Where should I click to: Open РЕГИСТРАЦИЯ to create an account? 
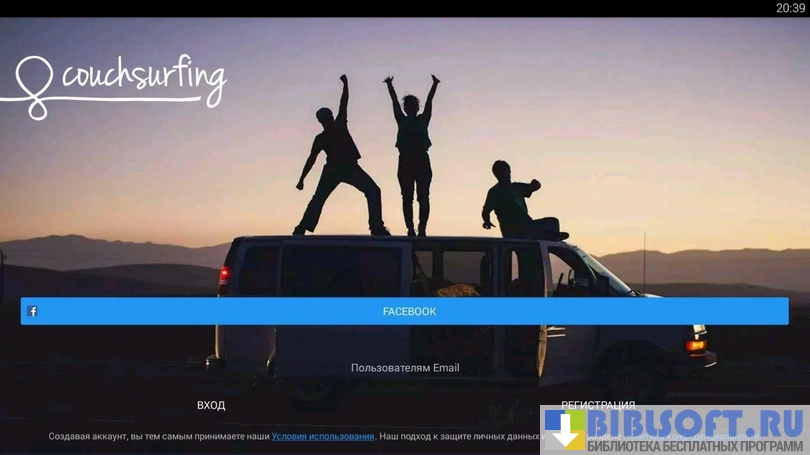(x=598, y=405)
